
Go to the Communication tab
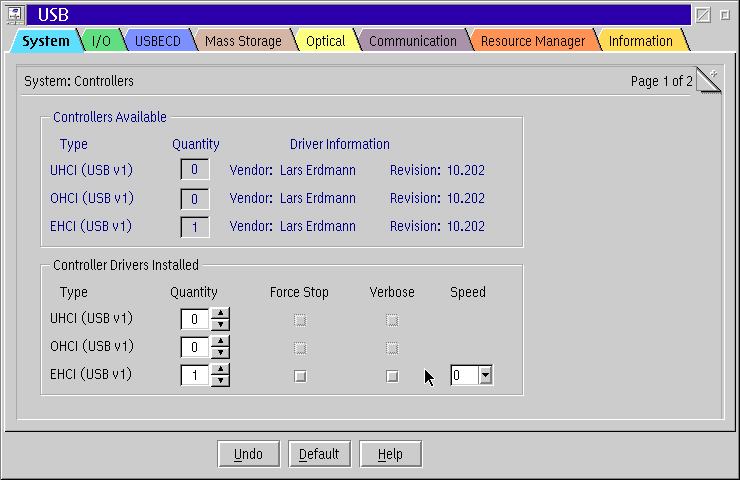point(413,41)
